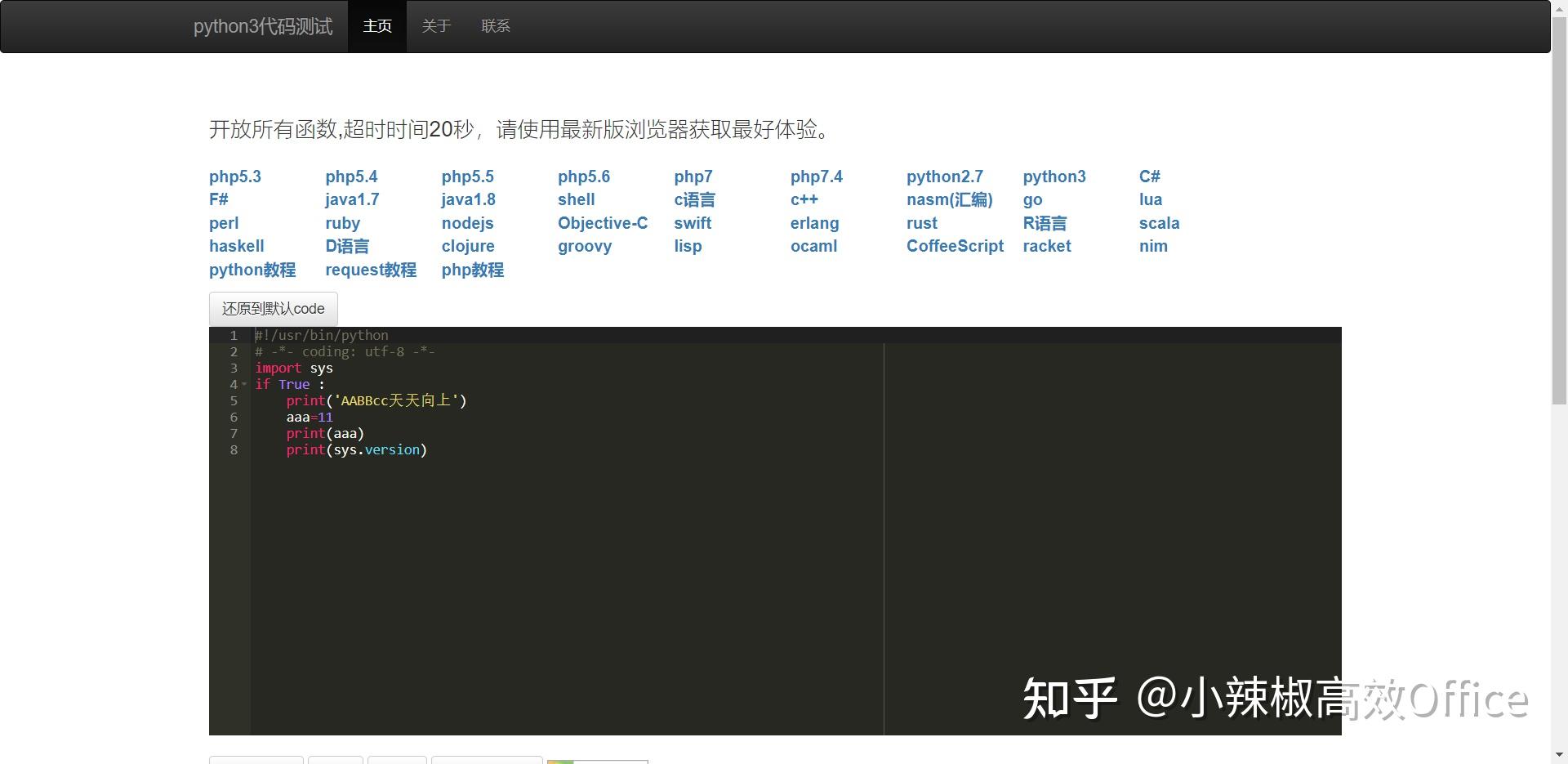Open the 关于 tab
This screenshot has width=1568, height=764.
pos(436,25)
